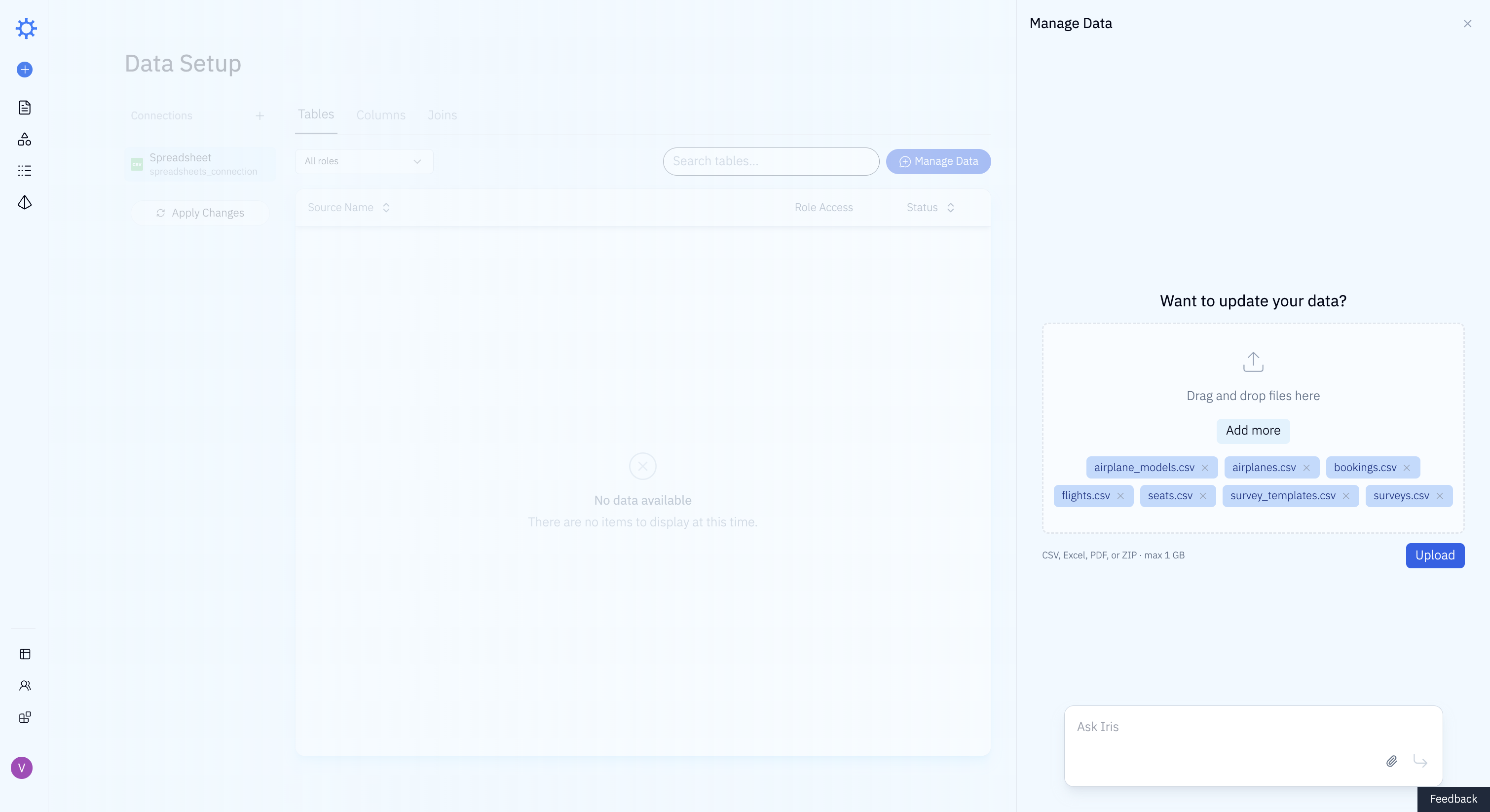Open the Feedback tab
Viewport: 1490px width, 812px height.
click(x=1453, y=799)
